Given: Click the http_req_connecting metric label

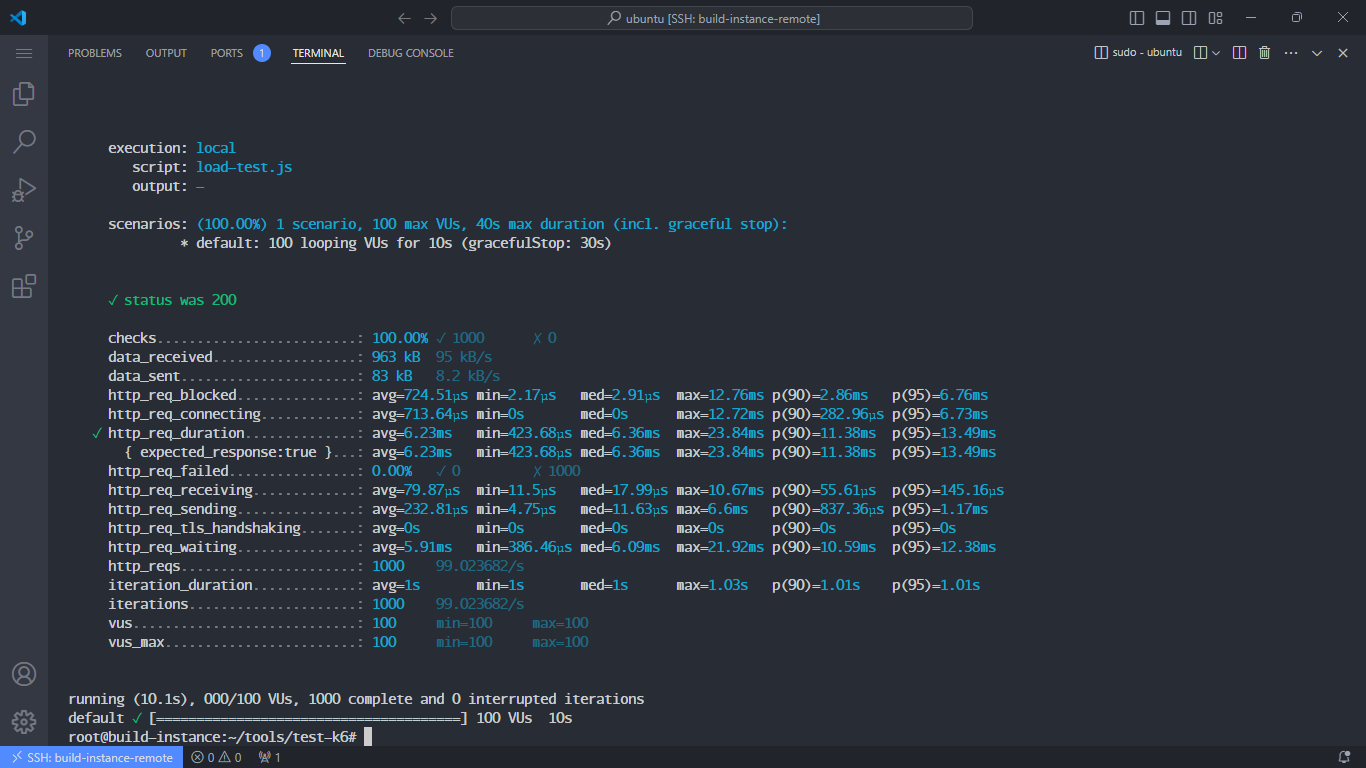Looking at the screenshot, I should [x=184, y=414].
